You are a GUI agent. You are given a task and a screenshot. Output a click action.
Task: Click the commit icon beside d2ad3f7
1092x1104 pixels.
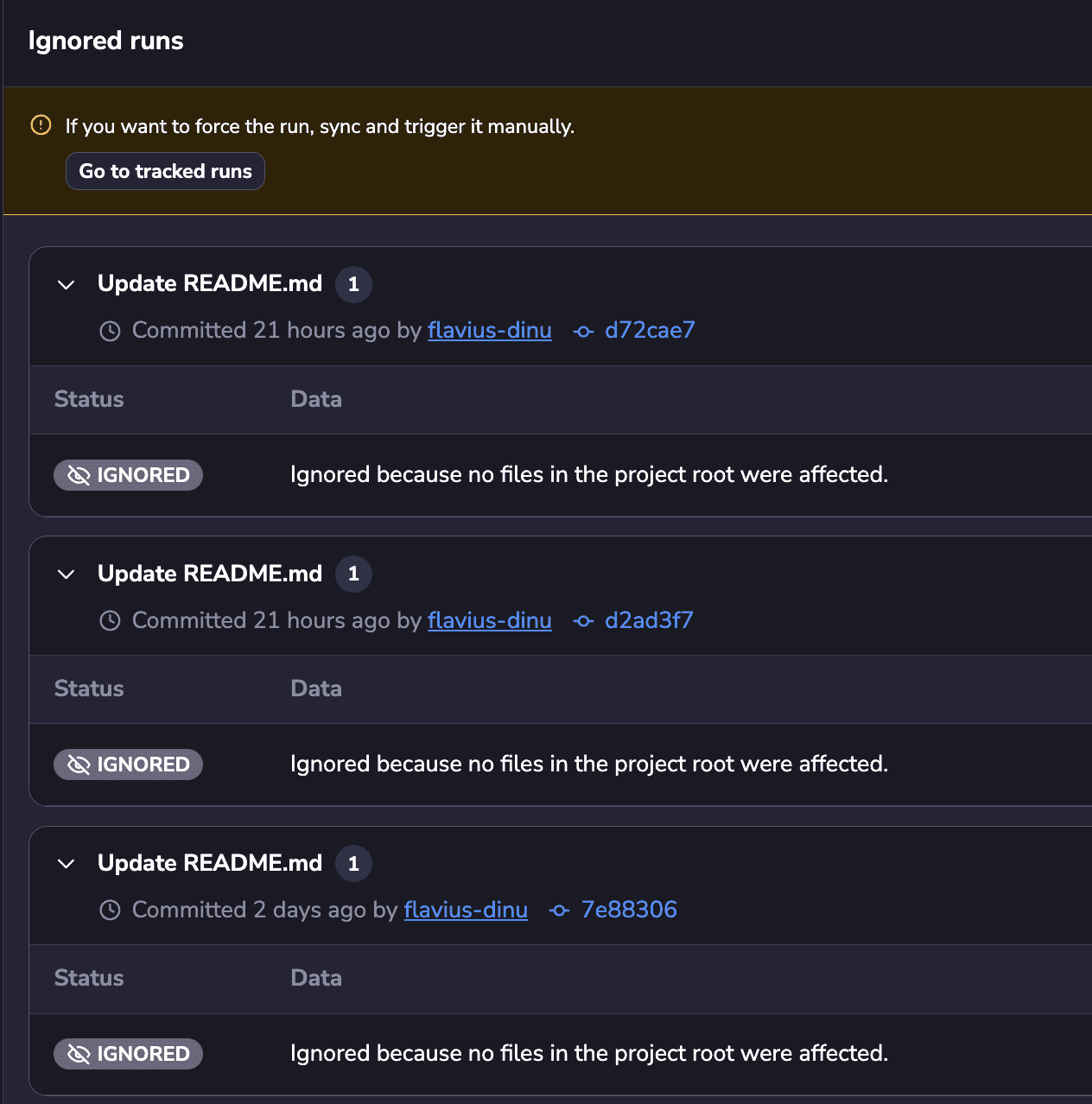point(583,621)
